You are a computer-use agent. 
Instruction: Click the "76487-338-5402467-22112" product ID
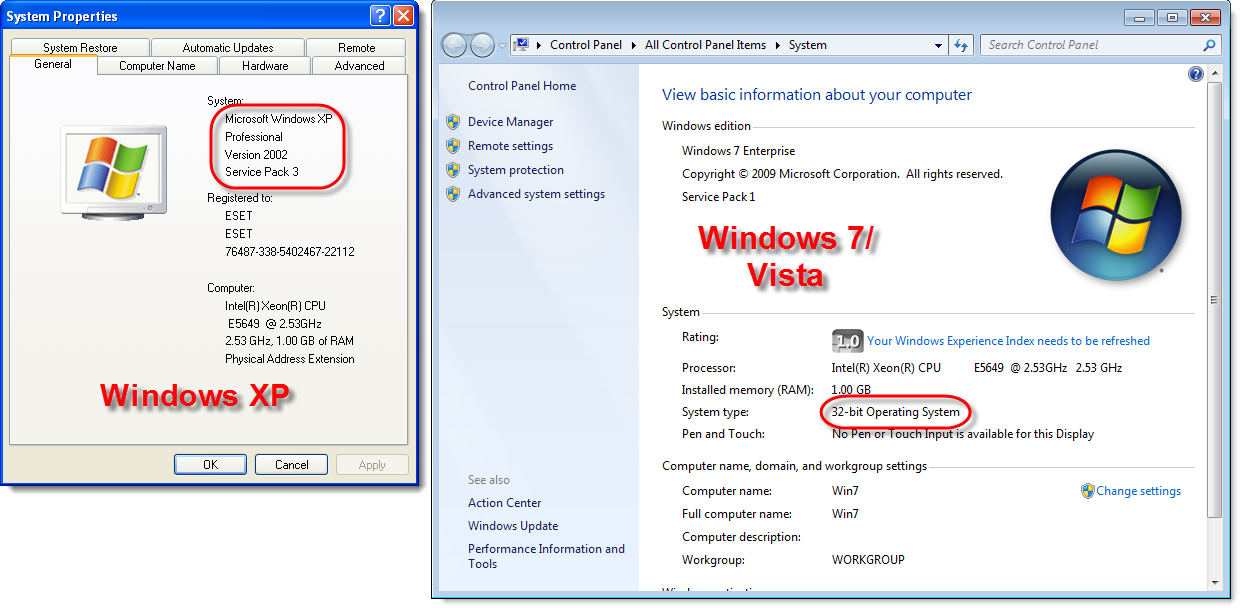point(290,252)
